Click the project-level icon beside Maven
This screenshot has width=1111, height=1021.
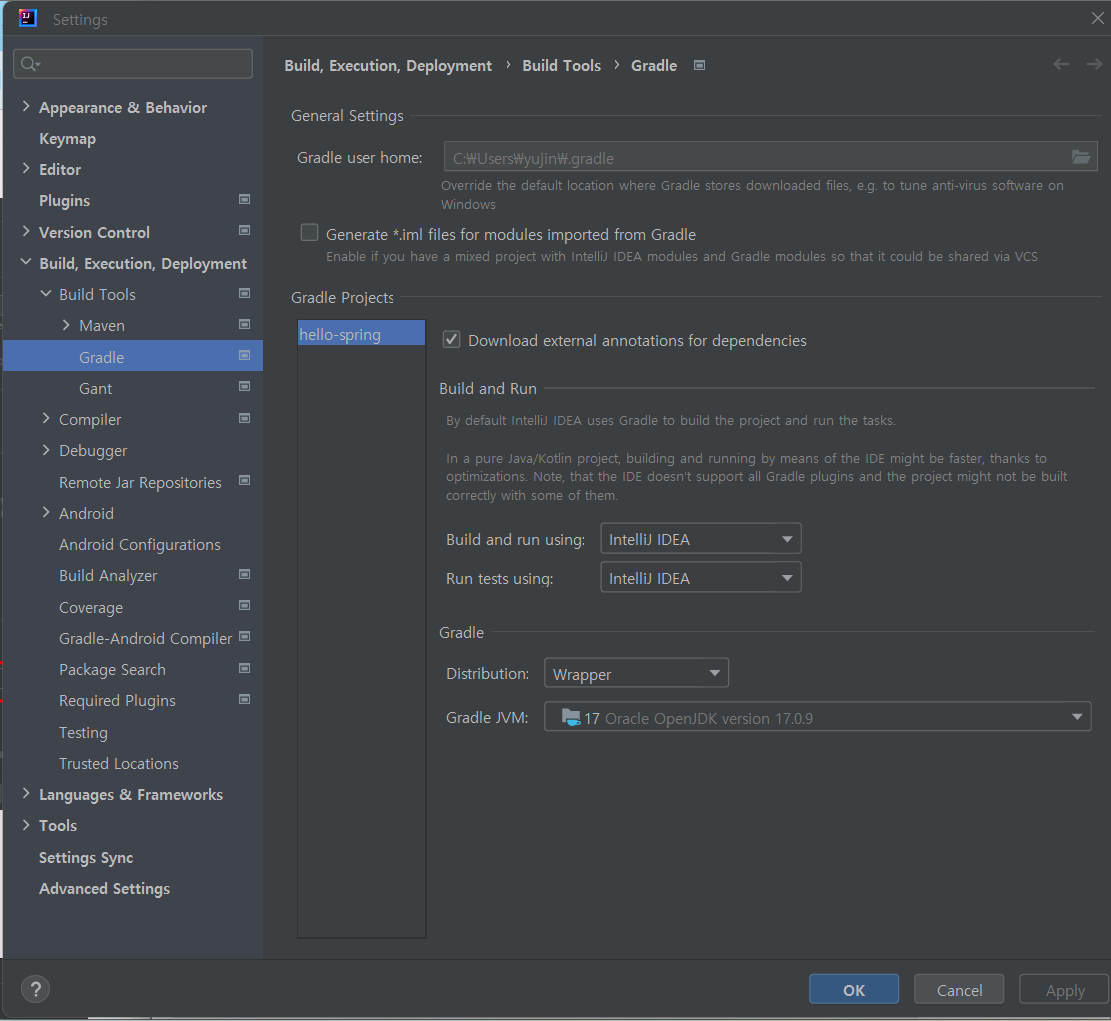(244, 325)
